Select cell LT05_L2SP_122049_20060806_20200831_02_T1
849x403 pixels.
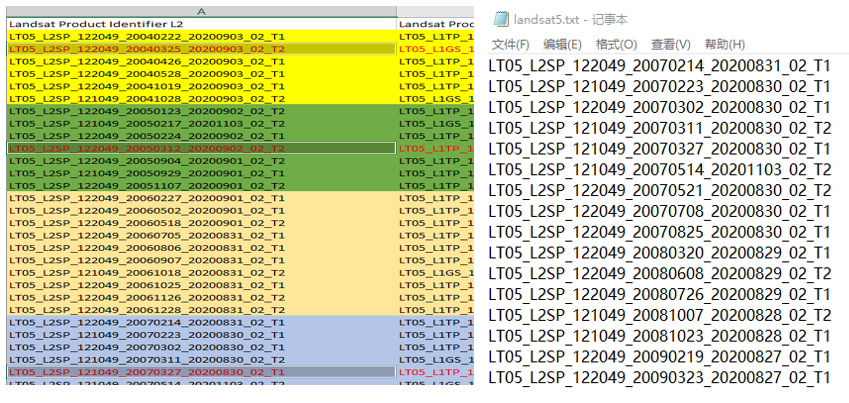pyautogui.click(x=201, y=248)
